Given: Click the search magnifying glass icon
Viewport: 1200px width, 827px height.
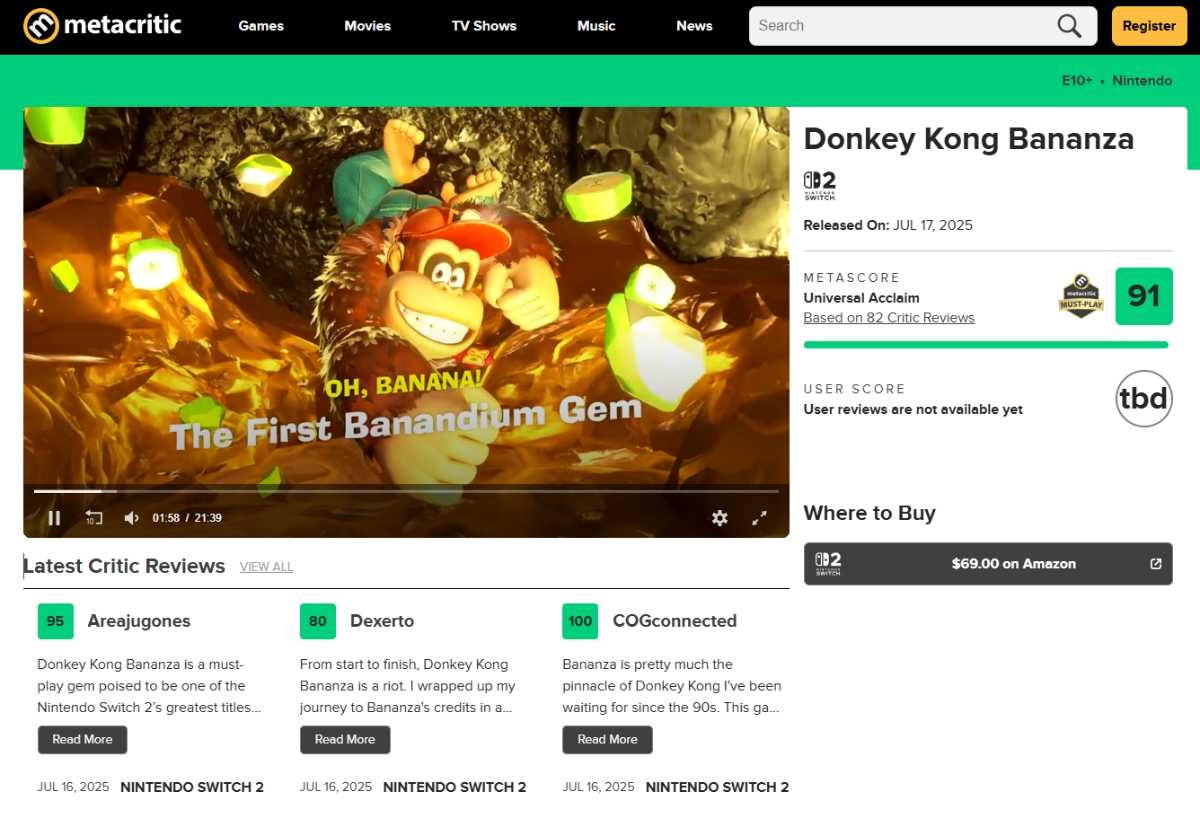Looking at the screenshot, I should pyautogui.click(x=1069, y=26).
